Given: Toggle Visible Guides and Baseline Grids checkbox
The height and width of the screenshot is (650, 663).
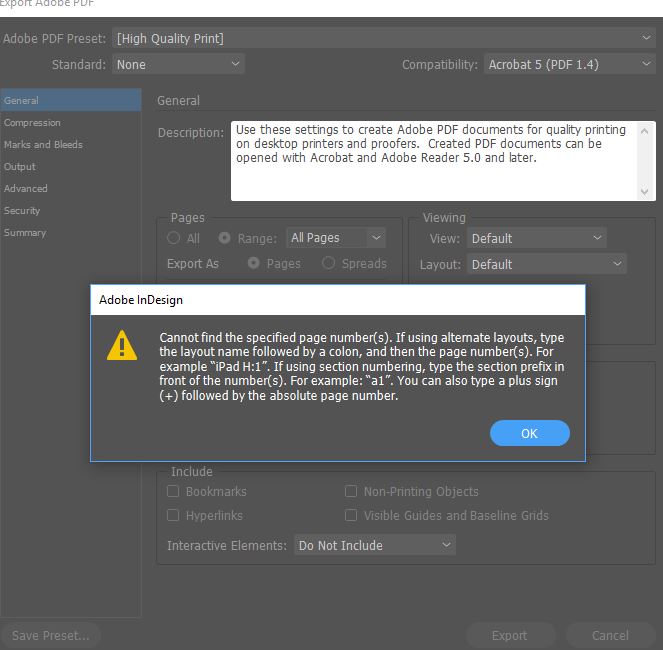Looking at the screenshot, I should (351, 515).
